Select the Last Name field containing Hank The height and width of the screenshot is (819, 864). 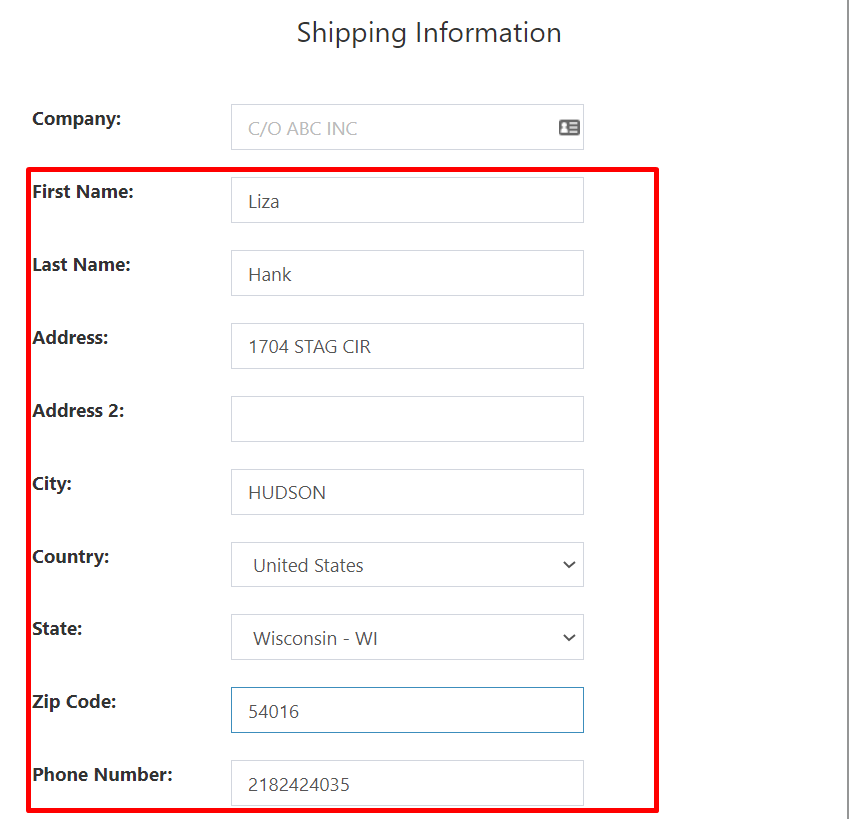[x=407, y=274]
